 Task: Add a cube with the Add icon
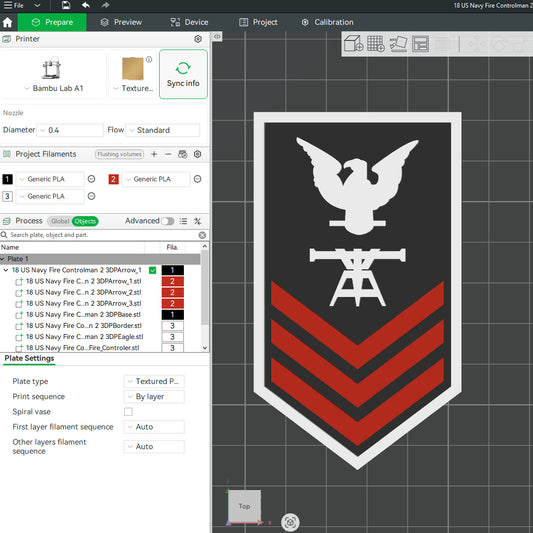tap(354, 44)
